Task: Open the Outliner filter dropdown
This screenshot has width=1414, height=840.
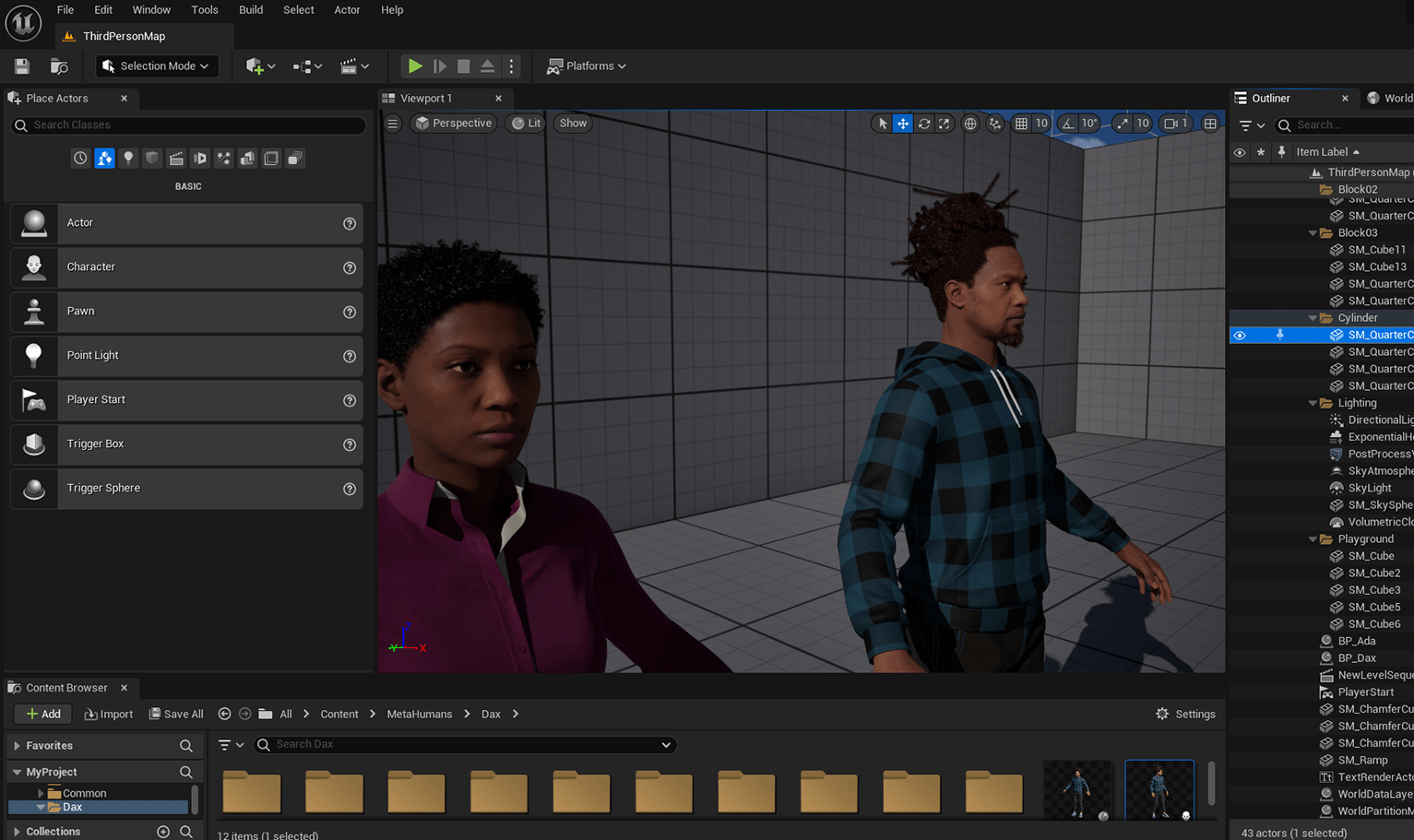Action: (x=1252, y=125)
